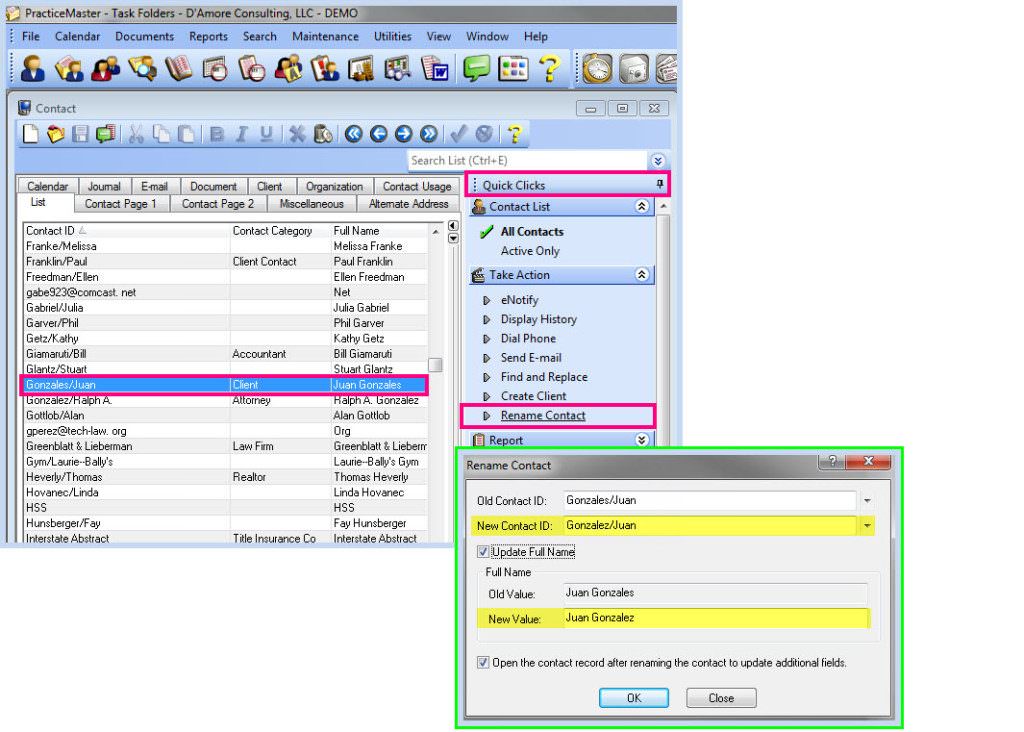Go to last record double-right arrow
This screenshot has height=732, width=1024.
pos(428,134)
